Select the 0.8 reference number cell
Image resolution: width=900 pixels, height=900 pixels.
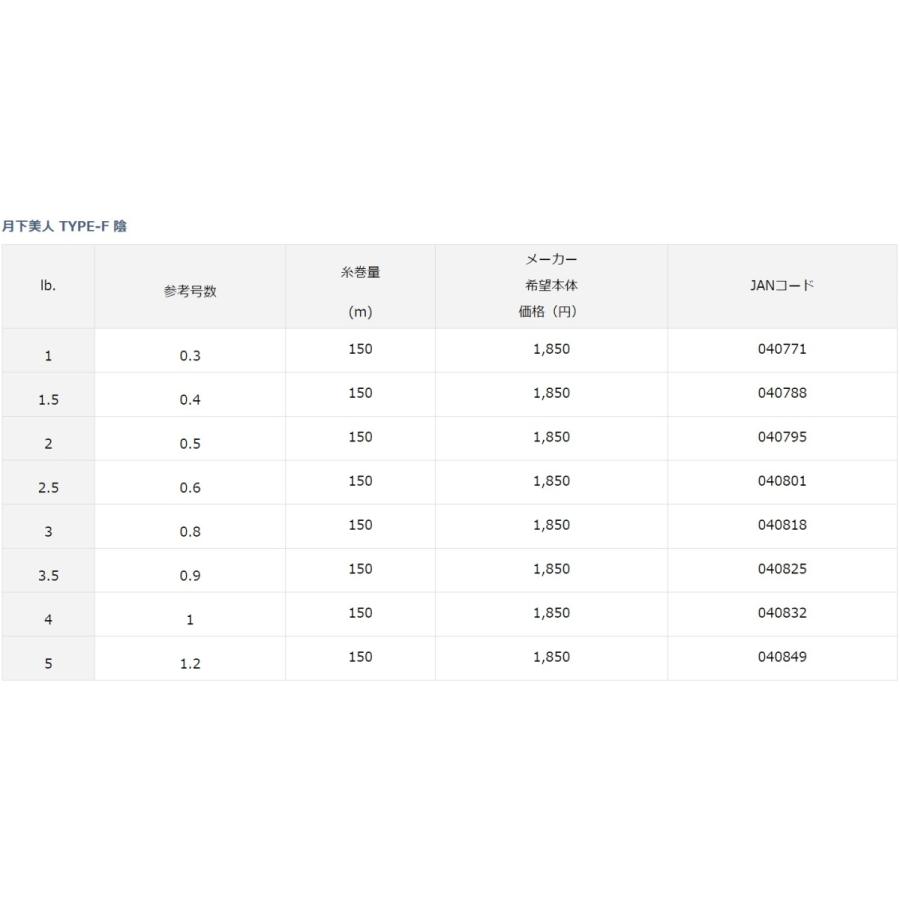[190, 532]
